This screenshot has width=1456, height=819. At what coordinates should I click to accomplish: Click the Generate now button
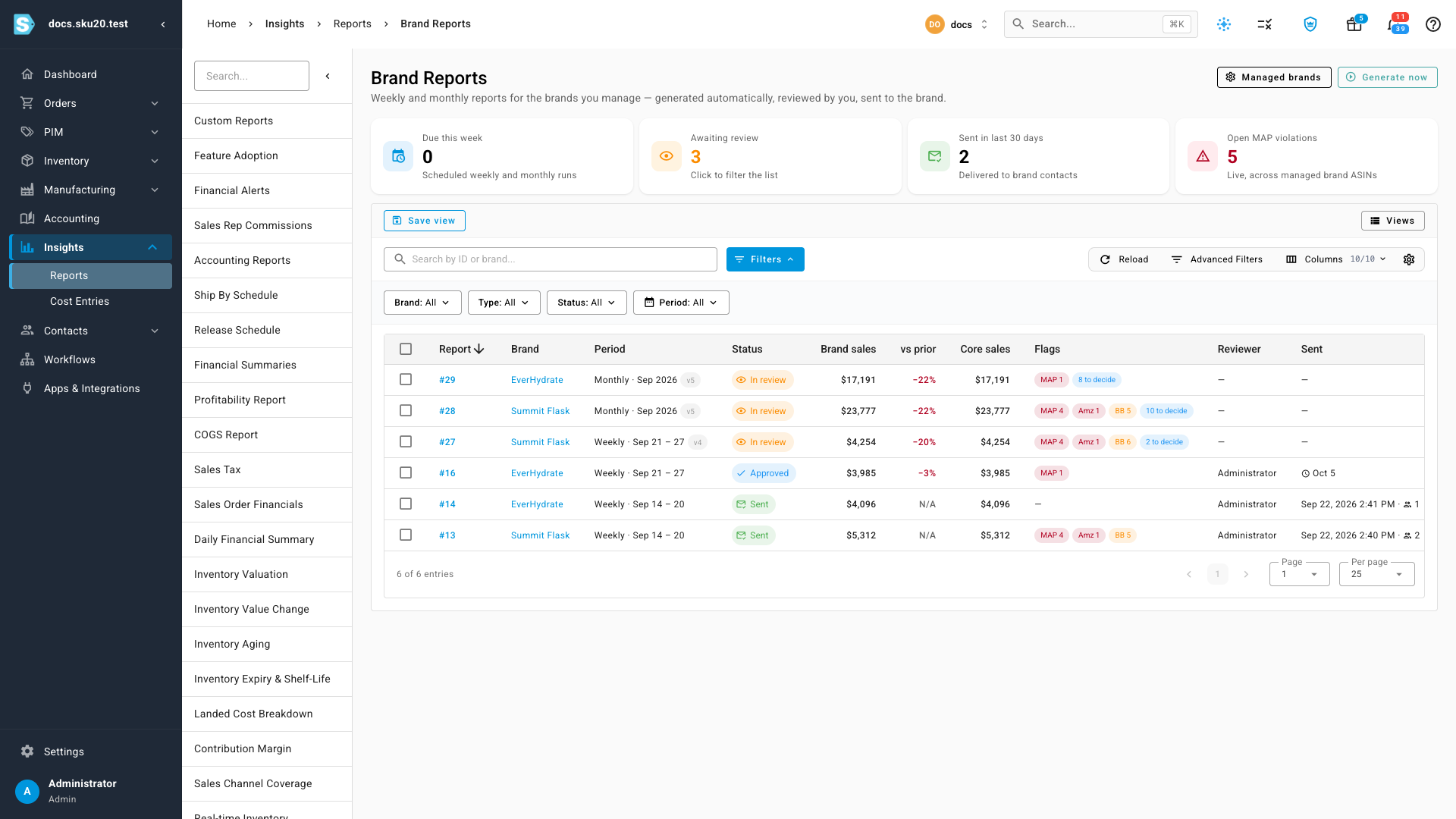[x=1387, y=77]
